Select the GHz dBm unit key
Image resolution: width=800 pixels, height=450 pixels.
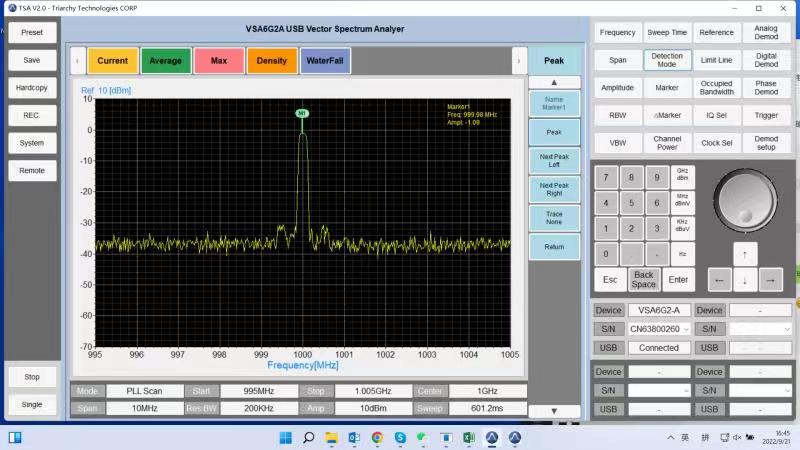pos(682,176)
